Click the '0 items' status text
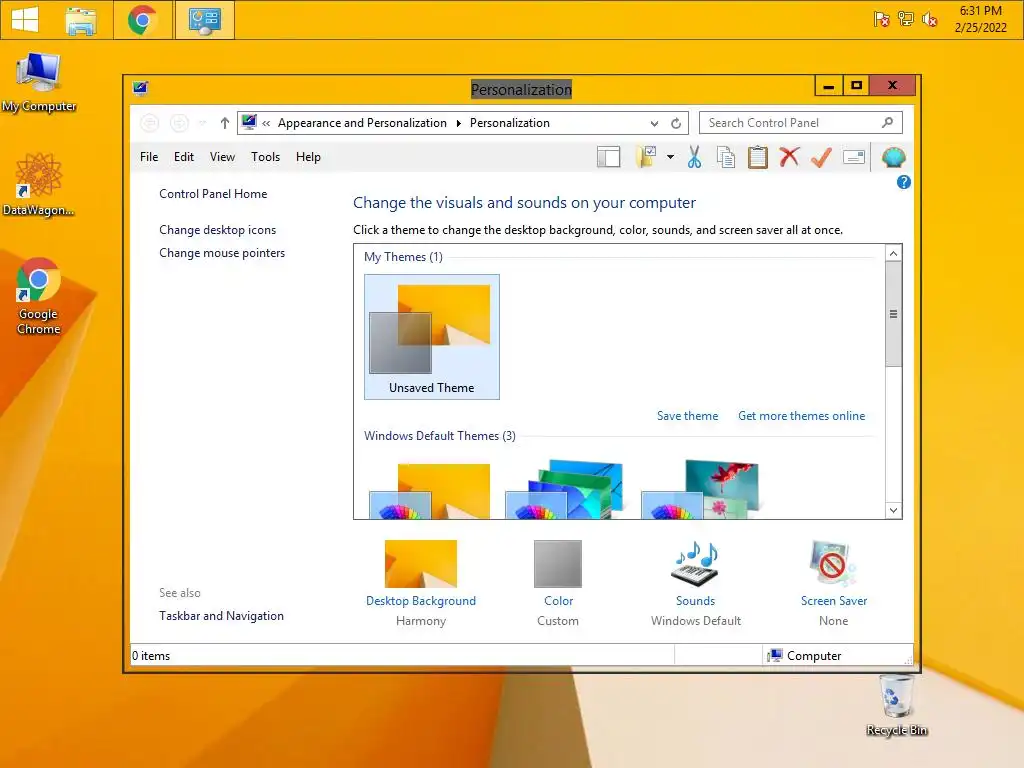The image size is (1024, 768). coord(151,656)
